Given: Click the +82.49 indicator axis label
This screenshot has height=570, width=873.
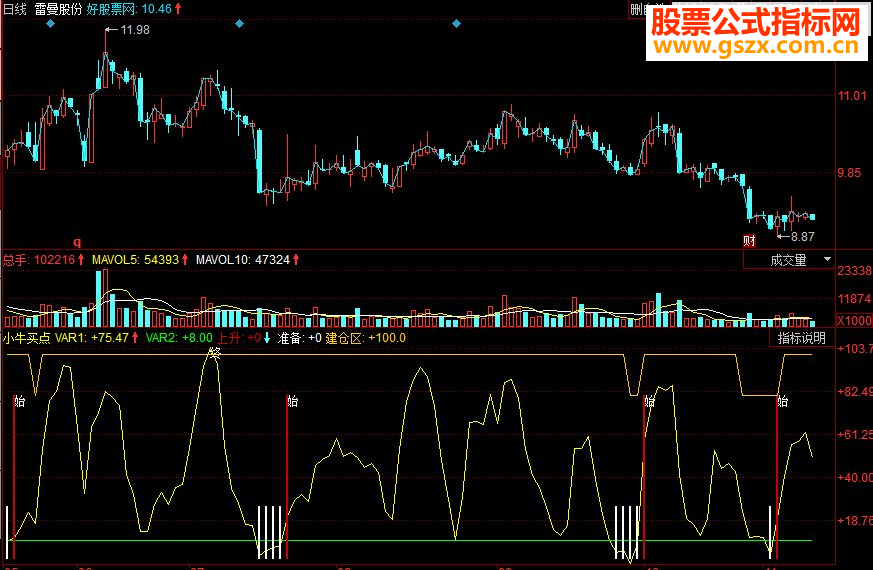Looking at the screenshot, I should tap(855, 392).
